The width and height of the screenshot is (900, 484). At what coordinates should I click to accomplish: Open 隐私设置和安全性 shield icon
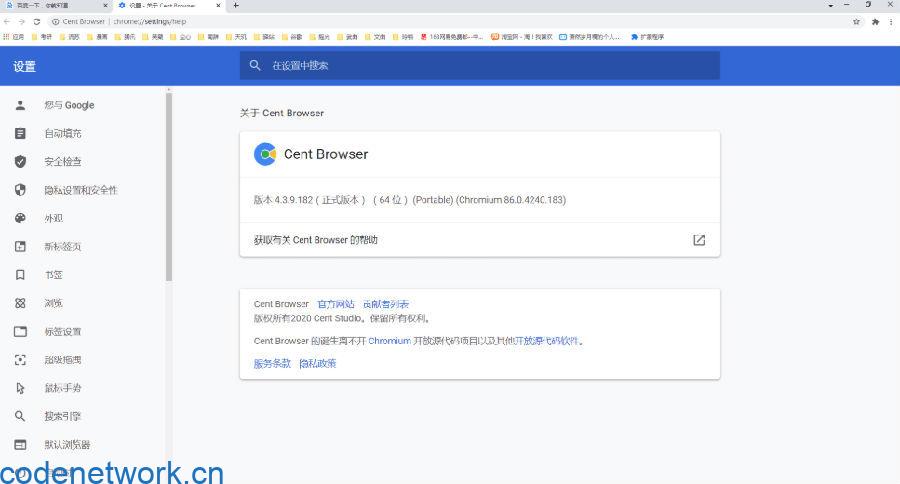coord(20,190)
